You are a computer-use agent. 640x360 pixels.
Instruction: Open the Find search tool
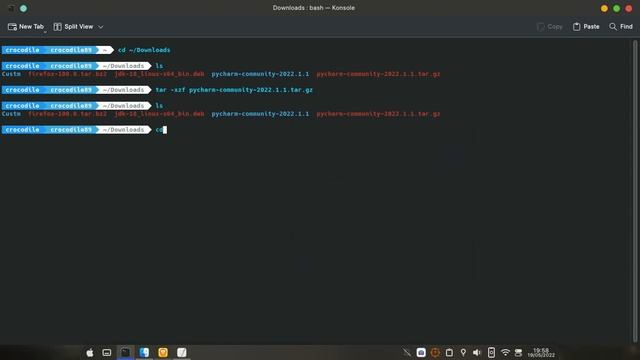621,27
